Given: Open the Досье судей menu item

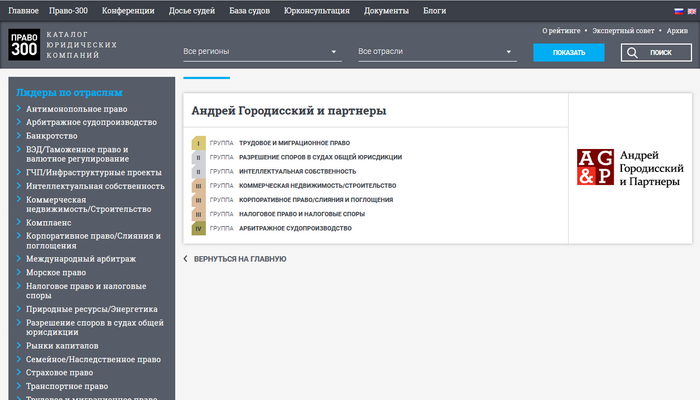Looking at the screenshot, I should pyautogui.click(x=192, y=11).
